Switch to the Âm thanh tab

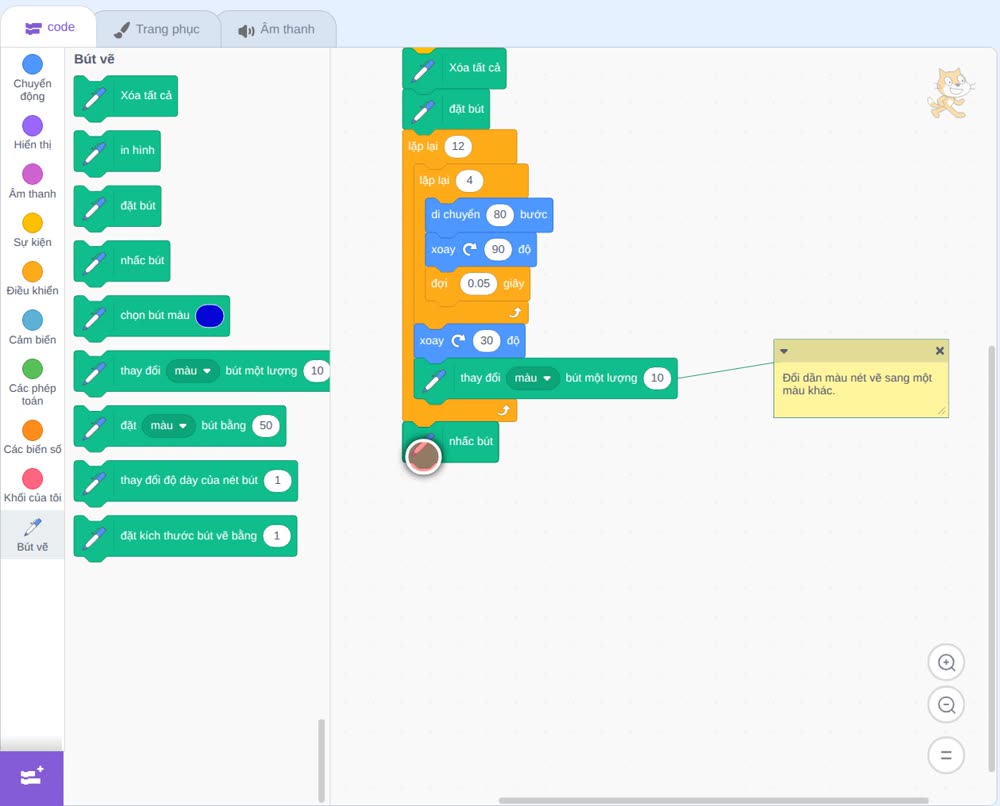(277, 29)
